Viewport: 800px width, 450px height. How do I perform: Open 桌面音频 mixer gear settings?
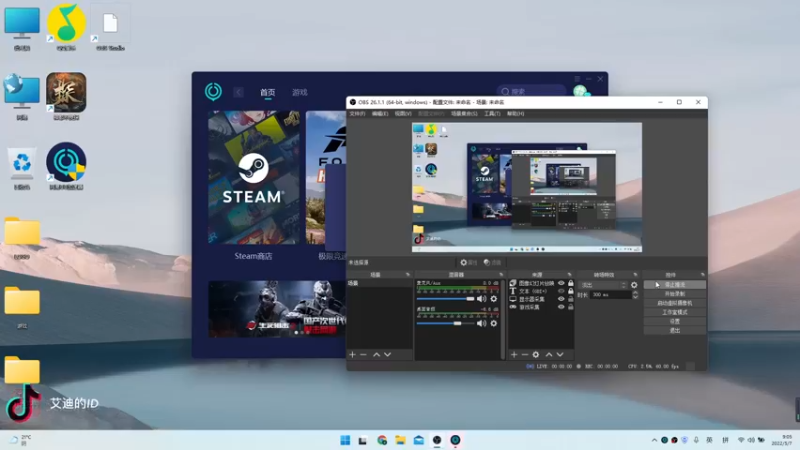tap(493, 323)
